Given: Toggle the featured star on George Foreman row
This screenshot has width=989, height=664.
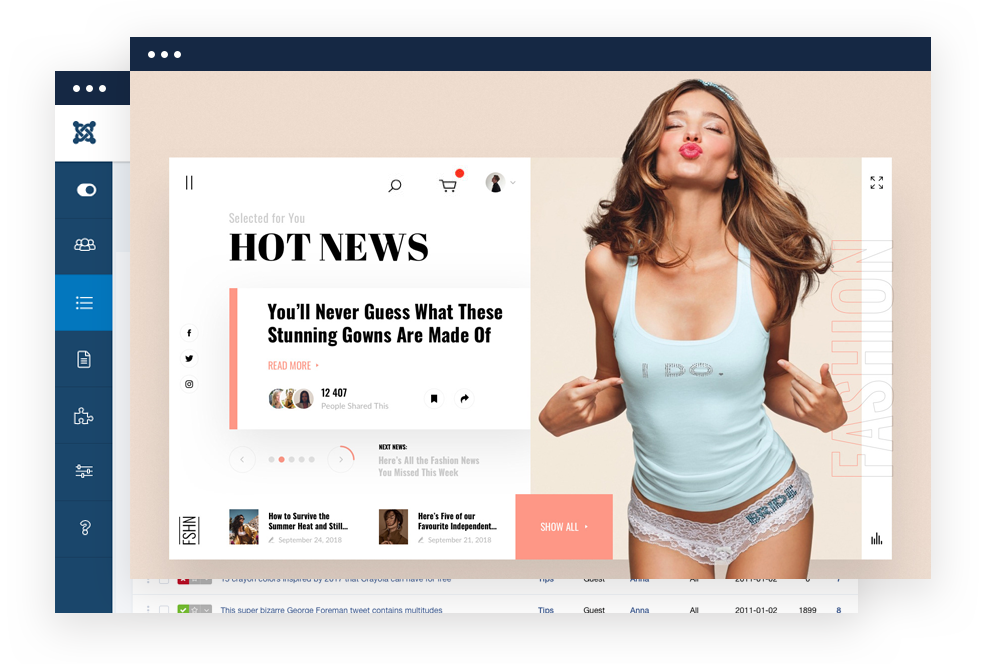Looking at the screenshot, I should pos(195,610).
